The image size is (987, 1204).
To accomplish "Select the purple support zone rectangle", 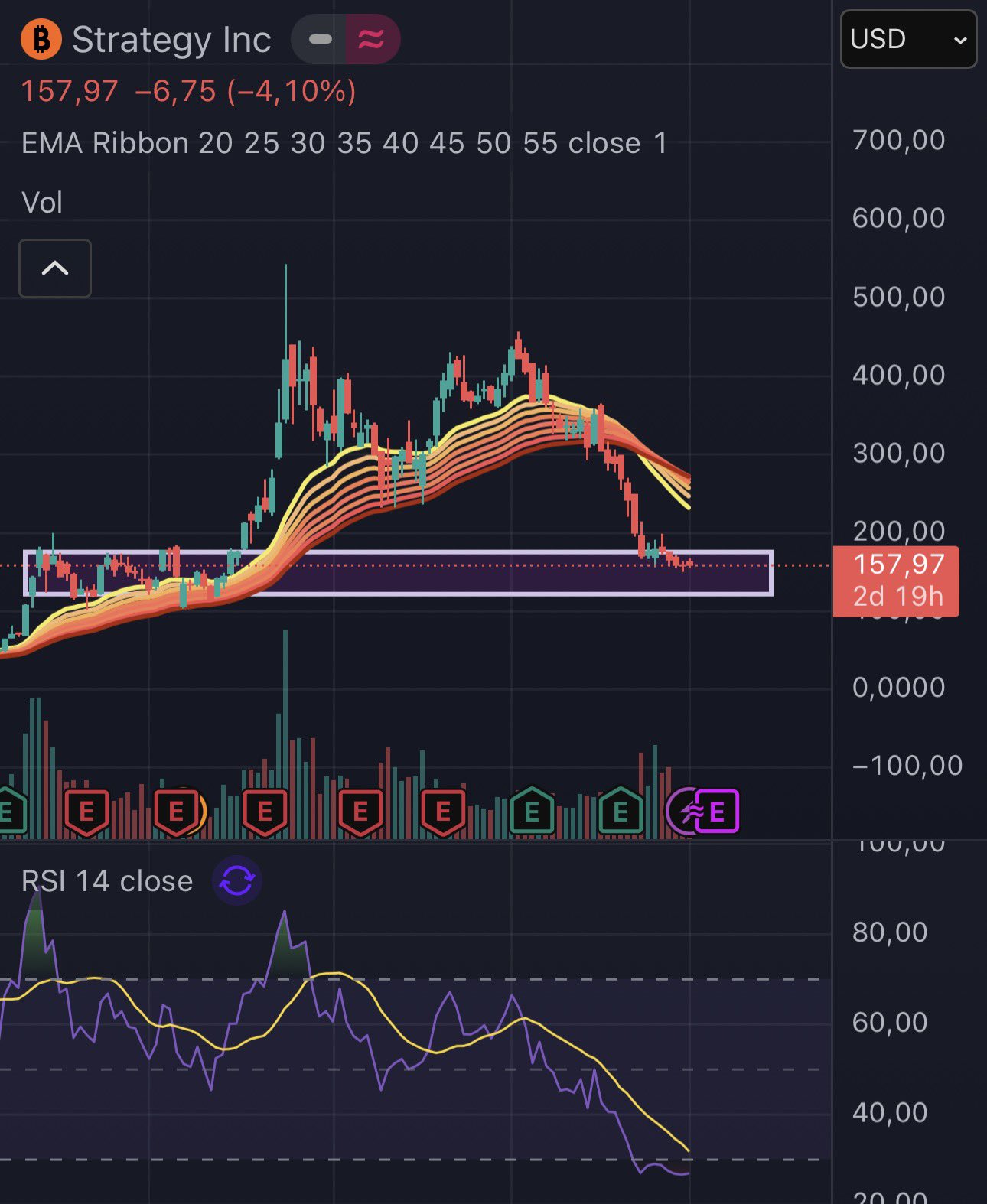I will tap(398, 572).
